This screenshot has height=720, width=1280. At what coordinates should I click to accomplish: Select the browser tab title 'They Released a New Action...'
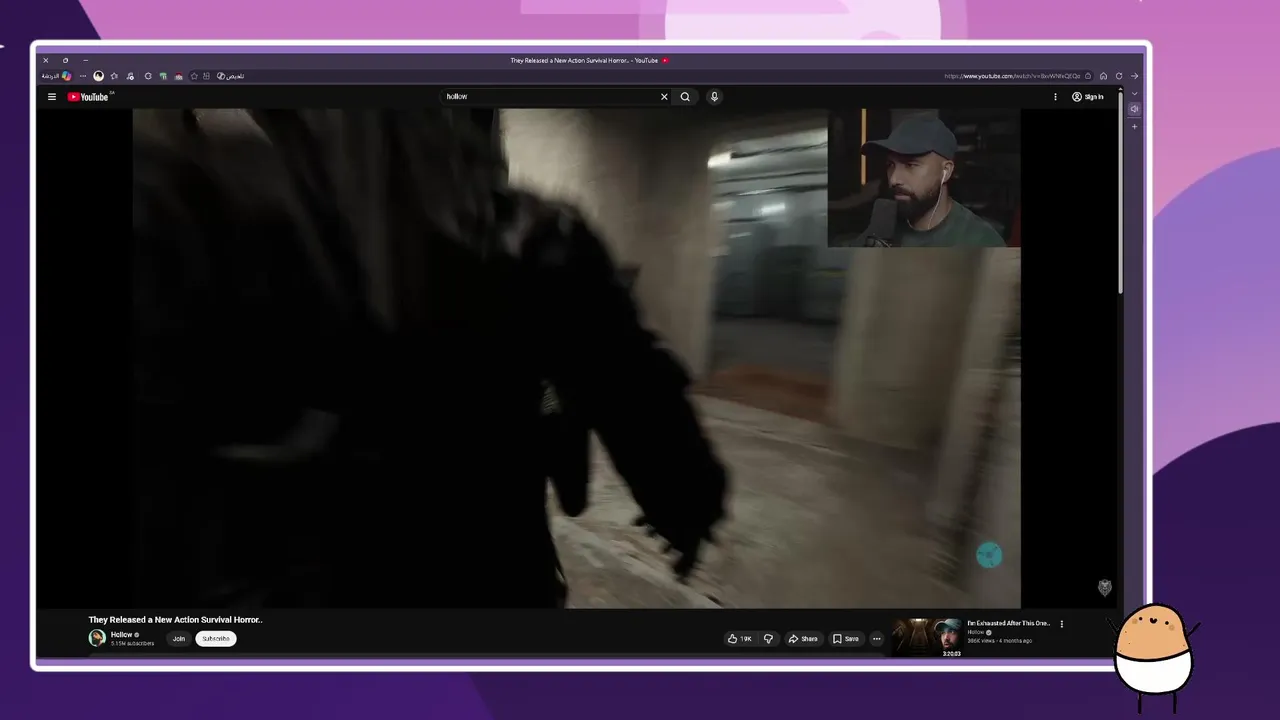pyautogui.click(x=584, y=60)
